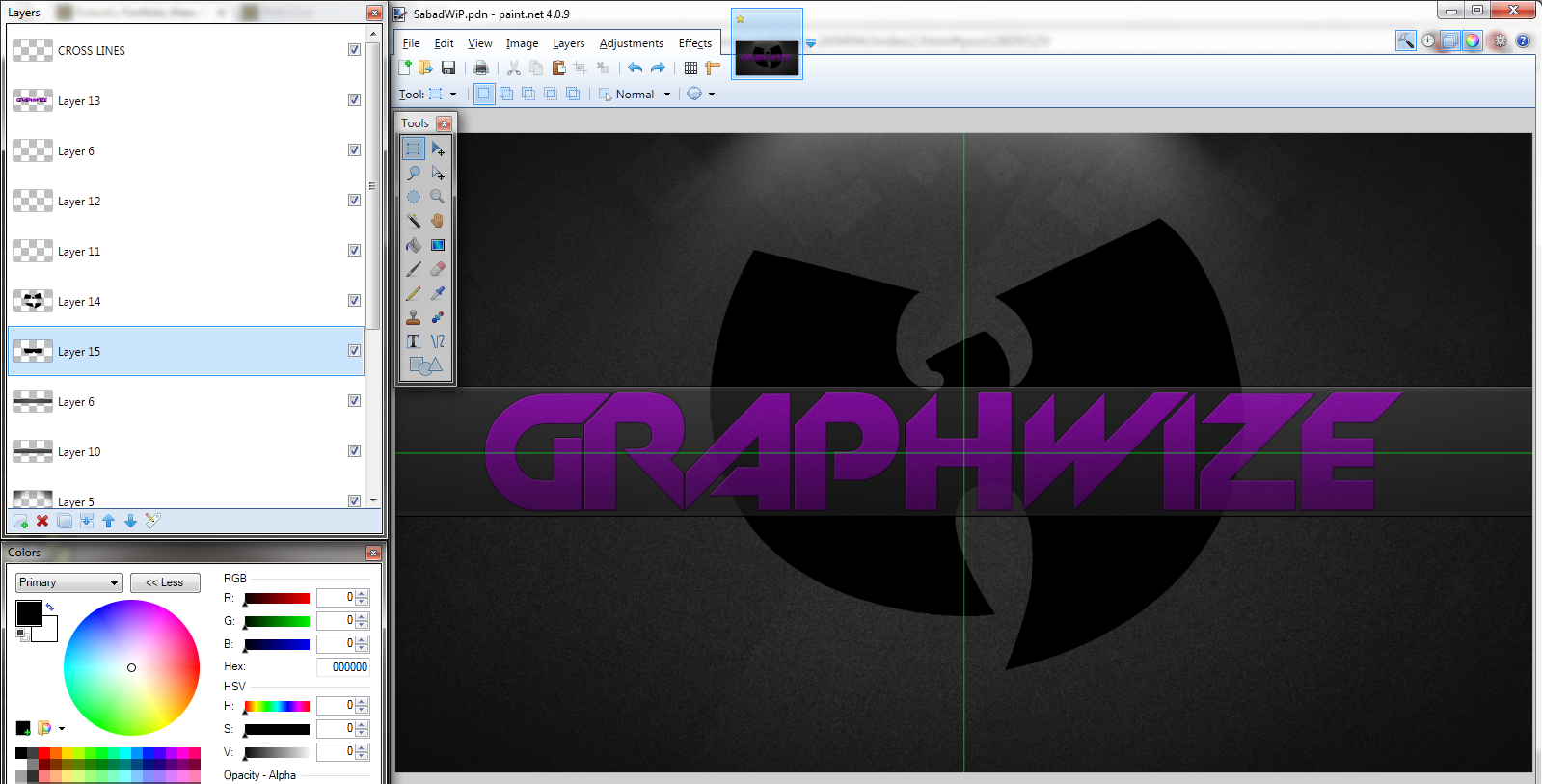Image resolution: width=1542 pixels, height=784 pixels.
Task: Select the Paint Bucket tool
Action: point(414,245)
